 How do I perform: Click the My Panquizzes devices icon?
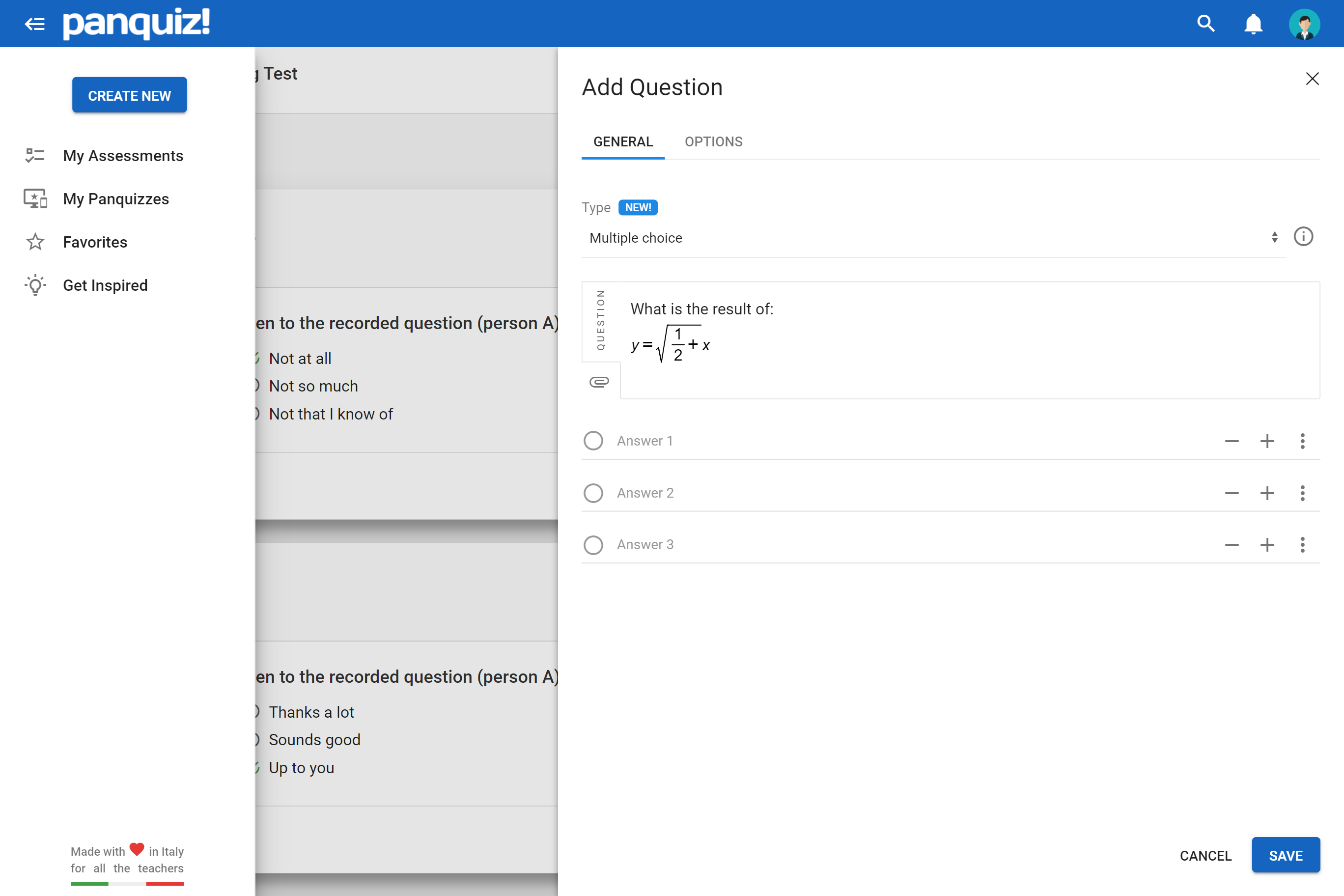coord(35,198)
